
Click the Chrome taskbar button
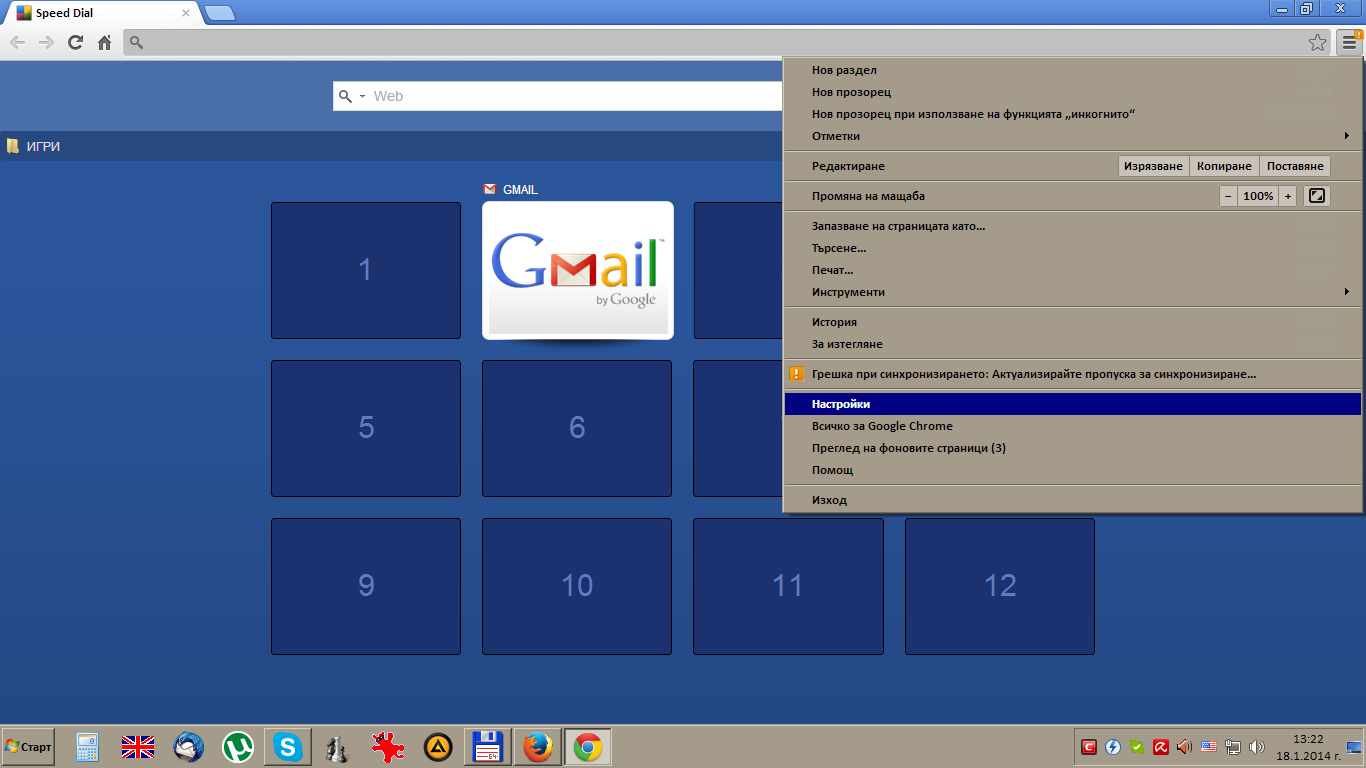point(588,747)
